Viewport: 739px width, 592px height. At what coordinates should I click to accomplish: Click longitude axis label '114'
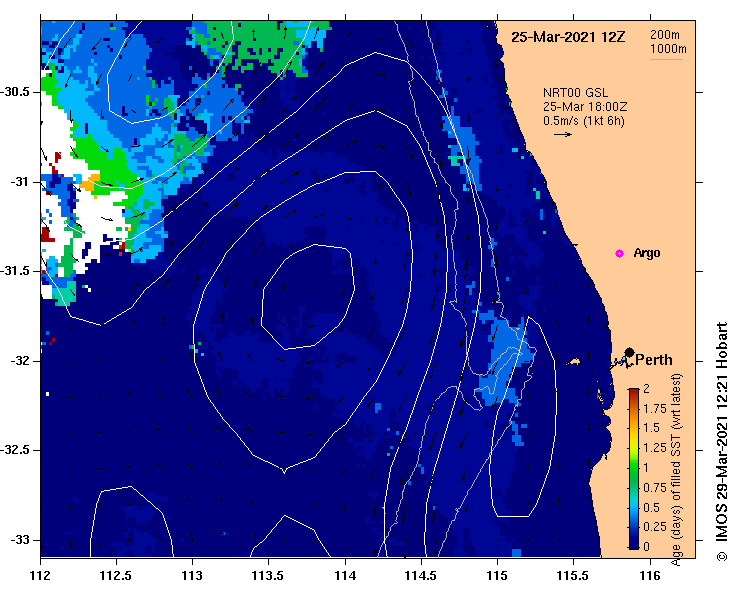pyautogui.click(x=345, y=576)
